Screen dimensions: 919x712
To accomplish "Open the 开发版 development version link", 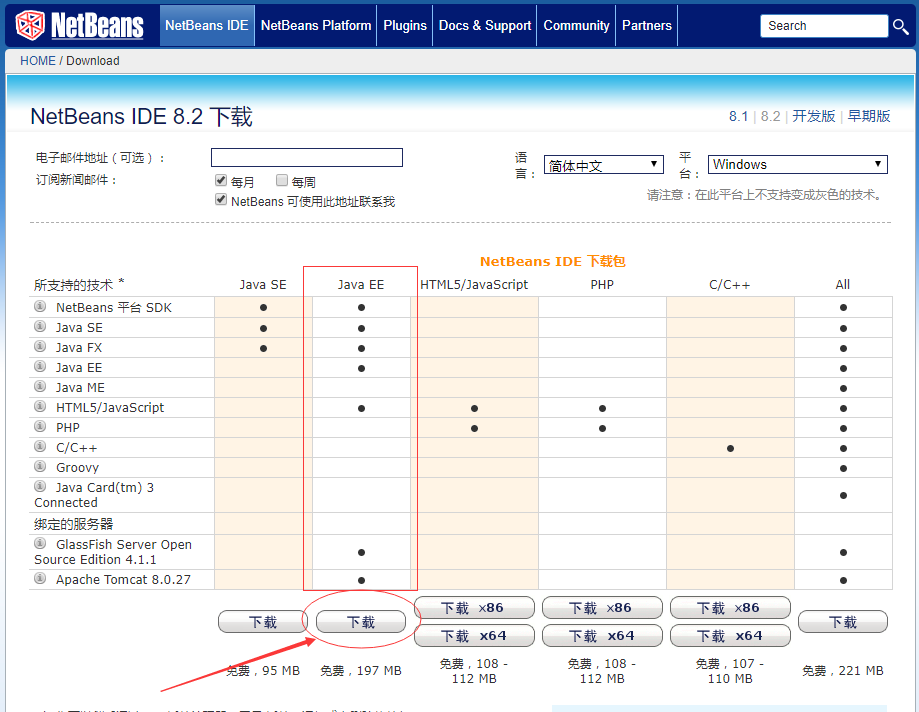I will coord(814,116).
